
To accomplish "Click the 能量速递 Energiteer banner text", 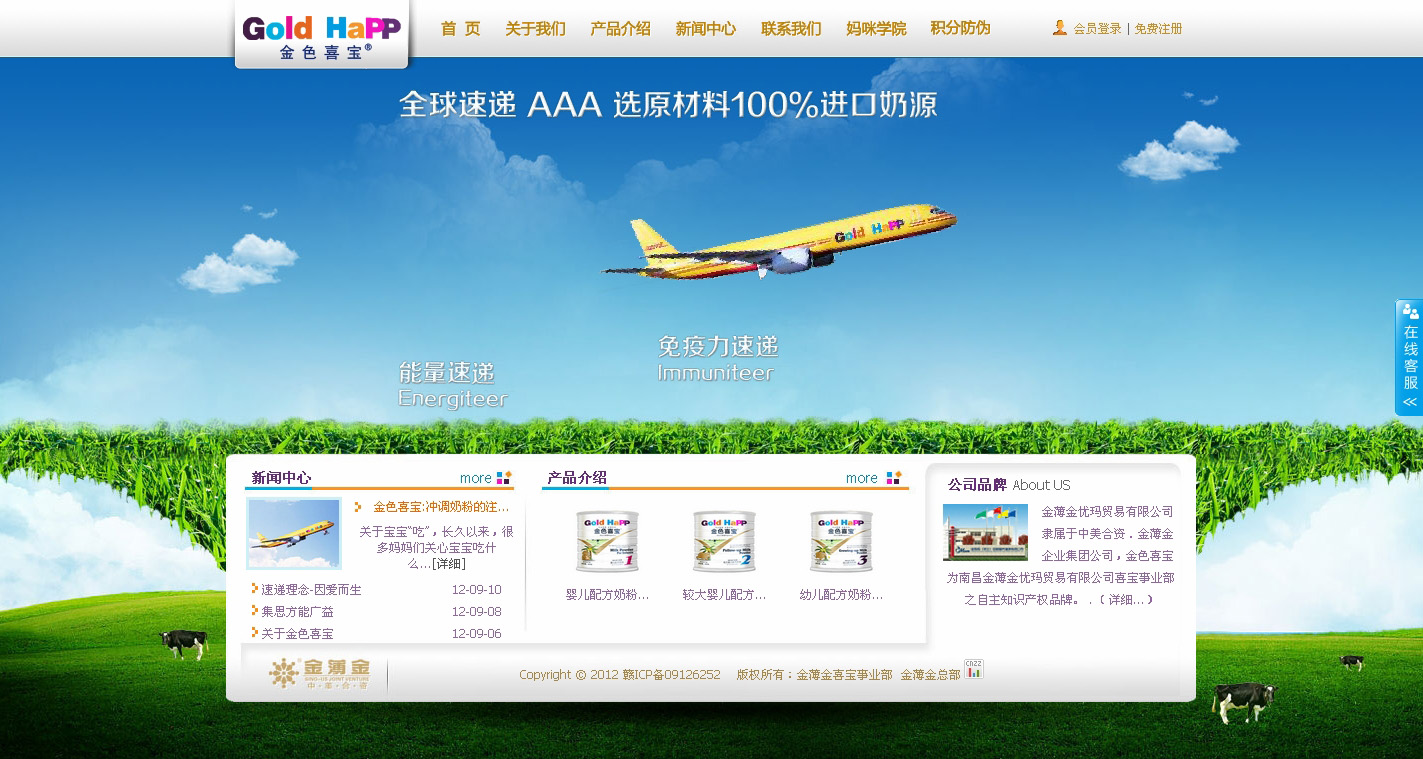I will (452, 385).
